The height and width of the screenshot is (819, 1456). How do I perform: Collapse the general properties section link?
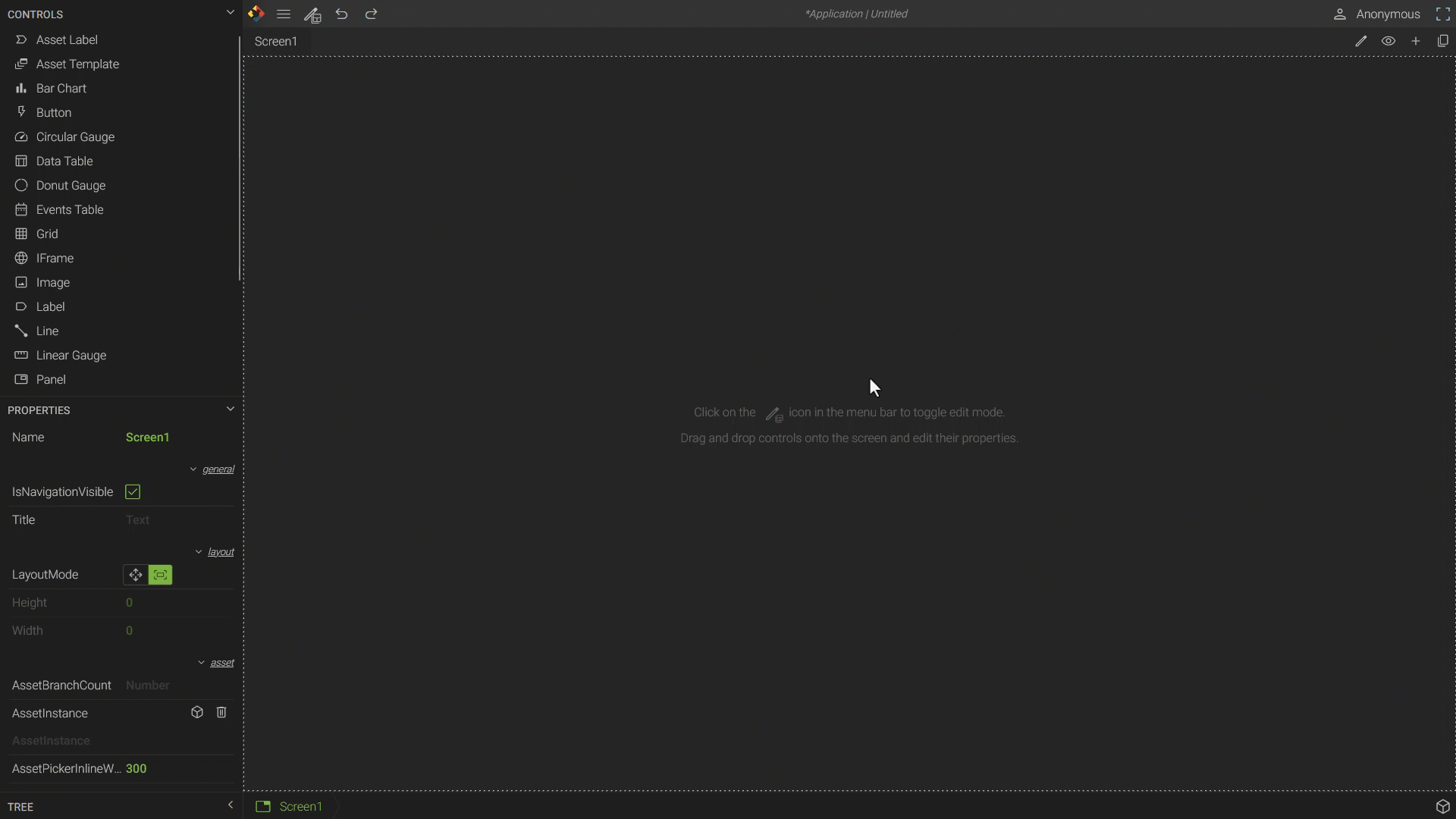pyautogui.click(x=218, y=469)
